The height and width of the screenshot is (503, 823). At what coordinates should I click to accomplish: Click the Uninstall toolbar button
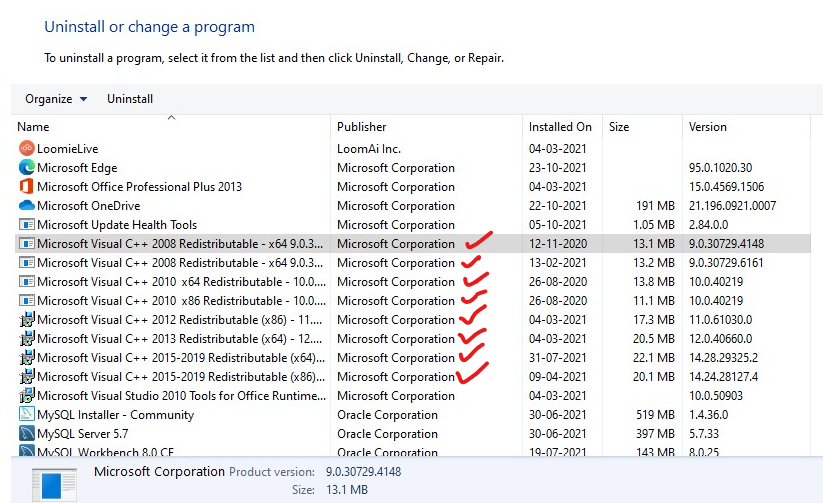pyautogui.click(x=130, y=99)
